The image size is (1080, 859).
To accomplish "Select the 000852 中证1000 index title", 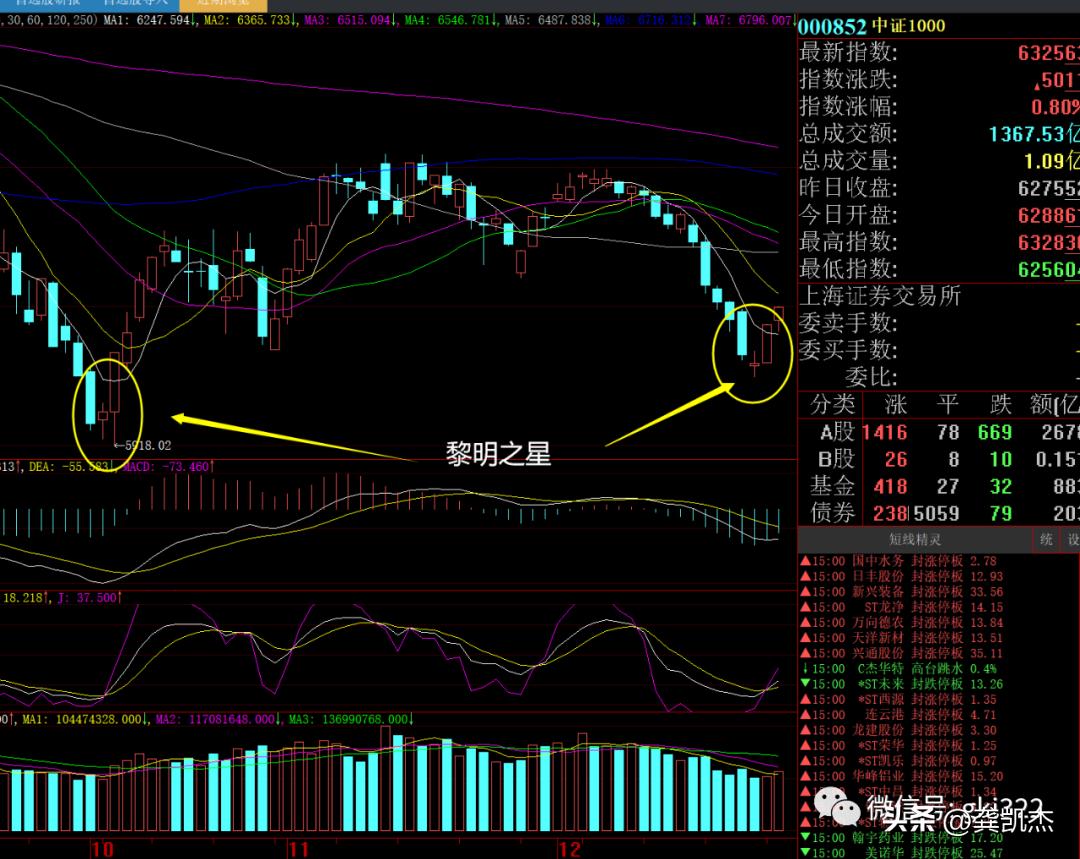I will pyautogui.click(x=871, y=26).
